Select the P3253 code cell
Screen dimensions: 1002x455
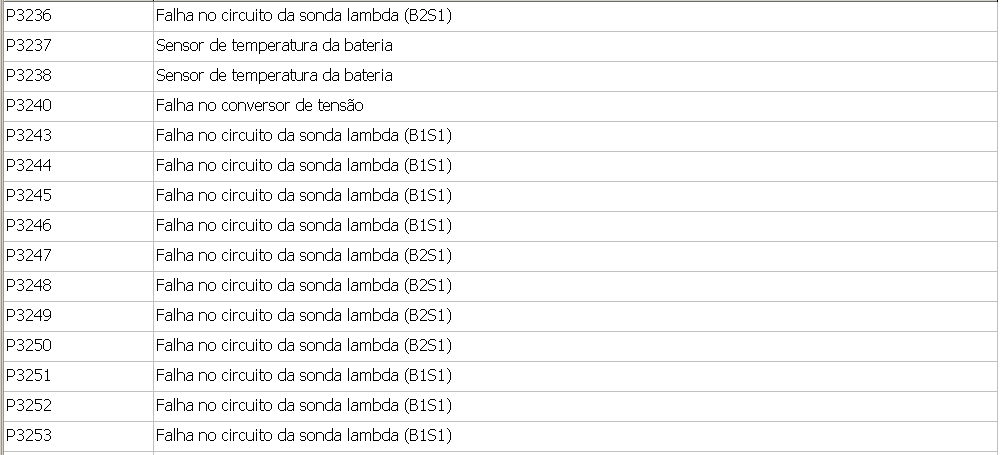pos(28,436)
